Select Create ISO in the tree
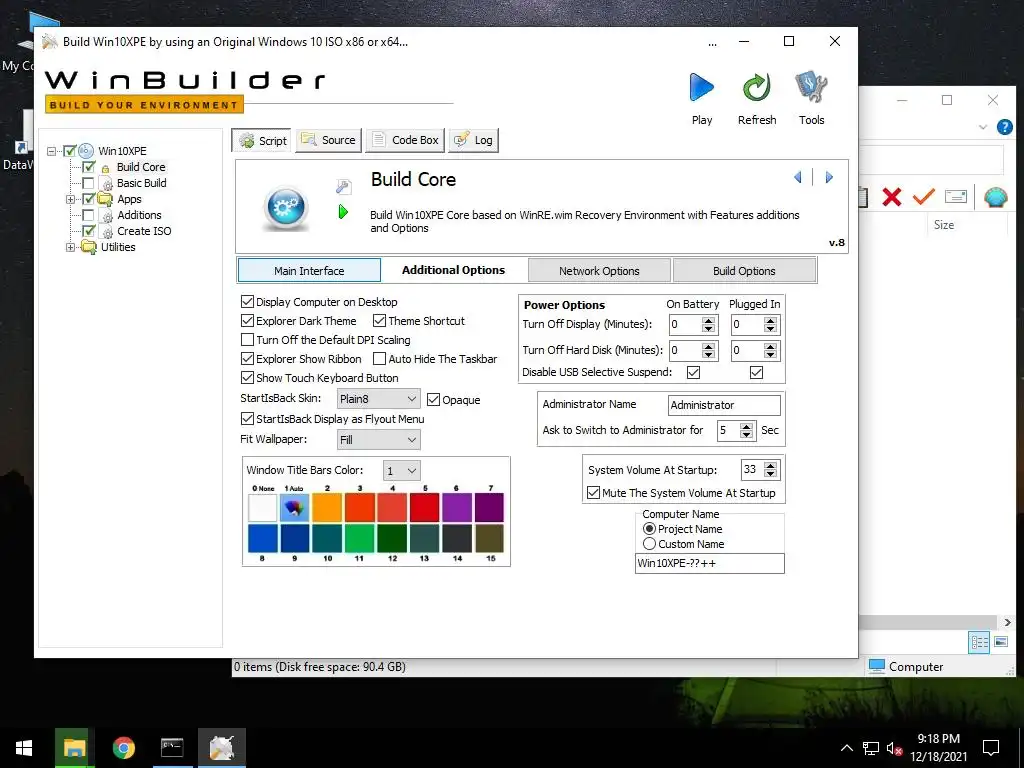 coord(144,231)
